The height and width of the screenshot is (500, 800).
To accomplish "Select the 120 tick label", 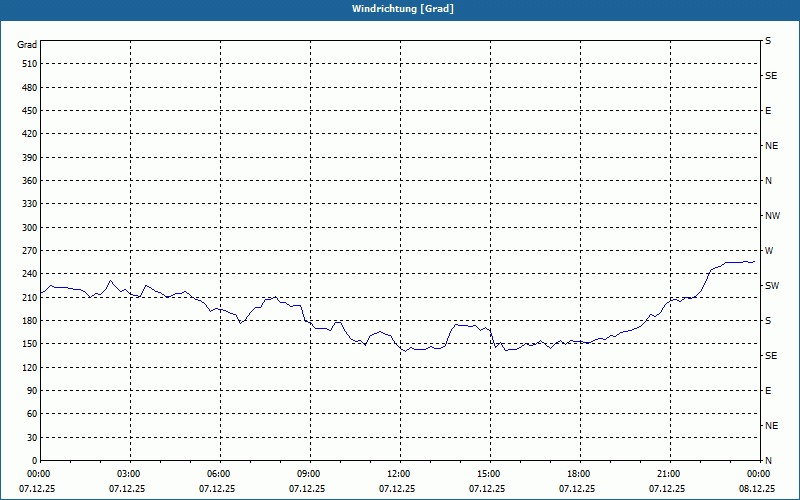I will 30,367.
